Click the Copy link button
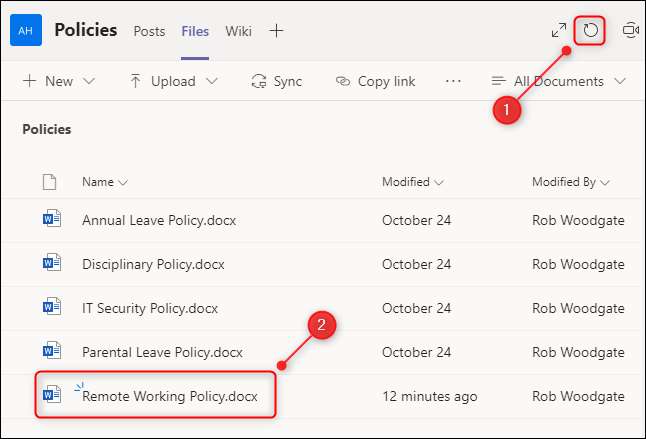646x439 pixels. [375, 81]
